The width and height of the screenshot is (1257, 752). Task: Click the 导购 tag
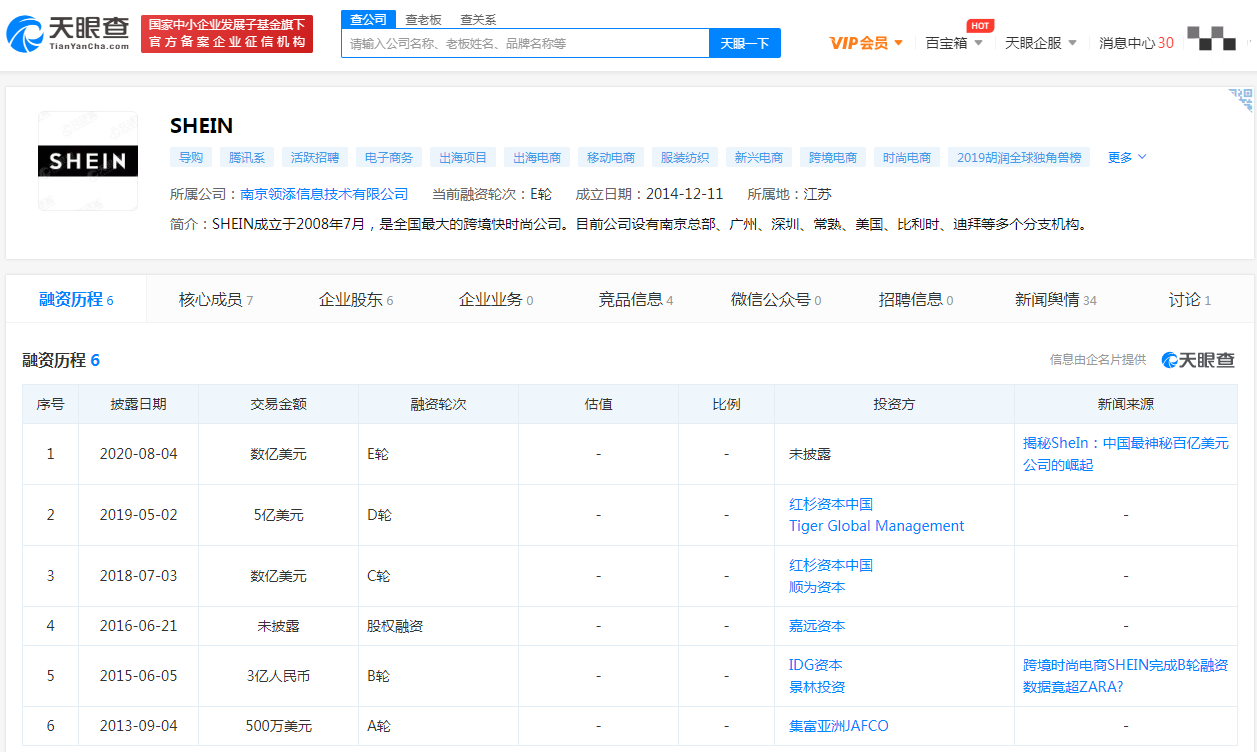(191, 157)
